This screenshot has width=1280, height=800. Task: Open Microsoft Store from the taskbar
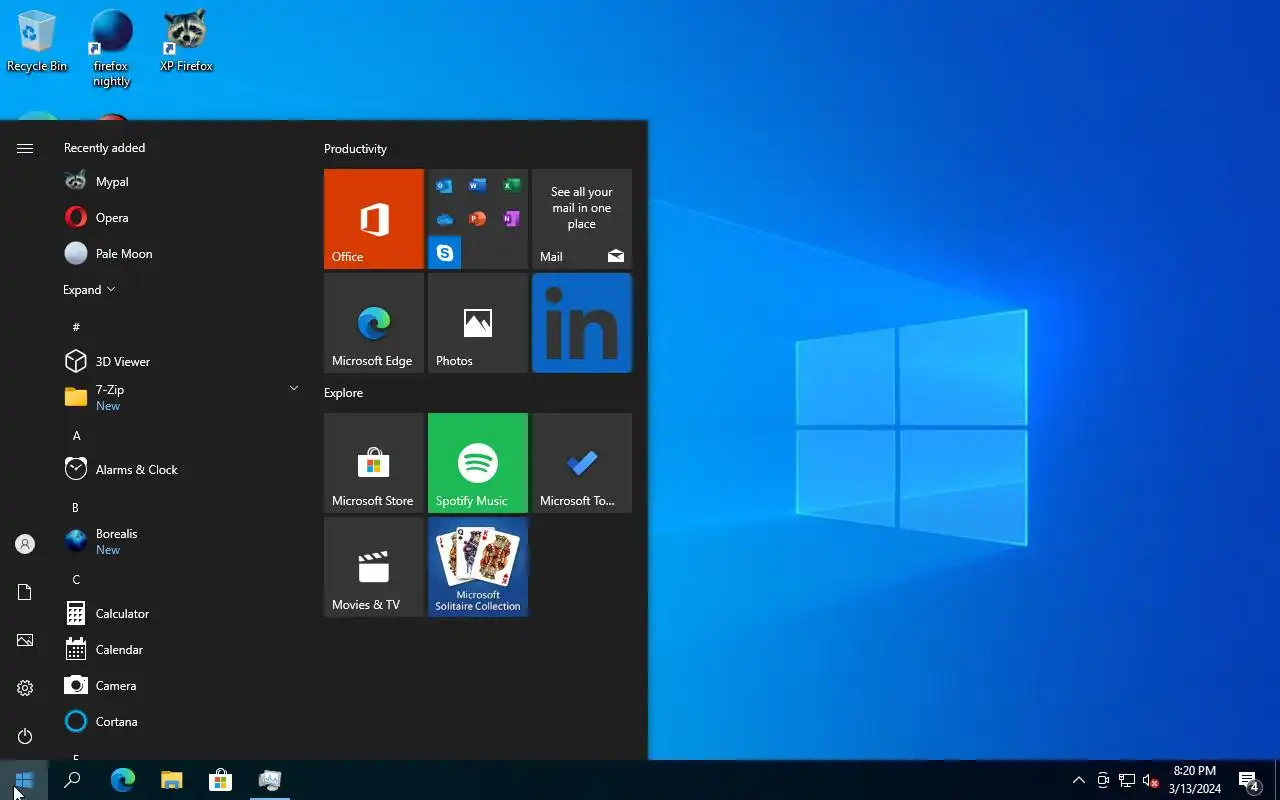click(x=220, y=780)
